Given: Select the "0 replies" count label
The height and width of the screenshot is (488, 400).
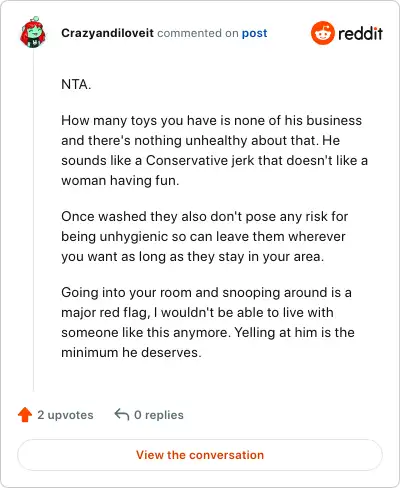Looking at the screenshot, I should (159, 415).
